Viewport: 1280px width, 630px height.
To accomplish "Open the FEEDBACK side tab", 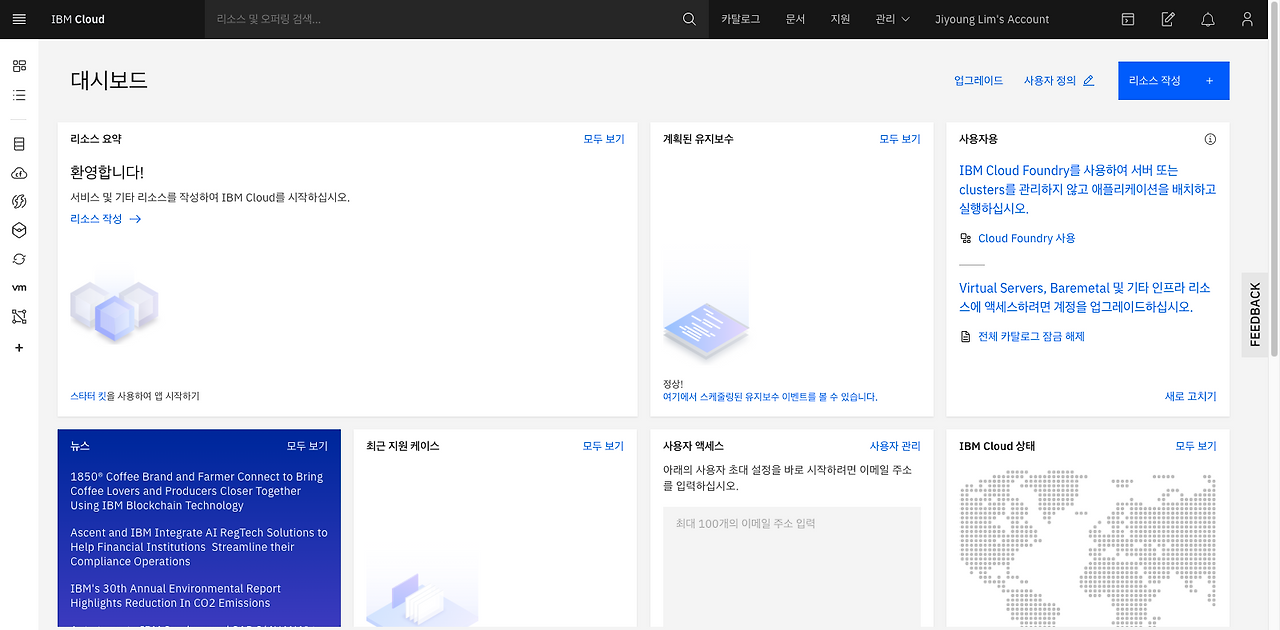I will (1256, 314).
